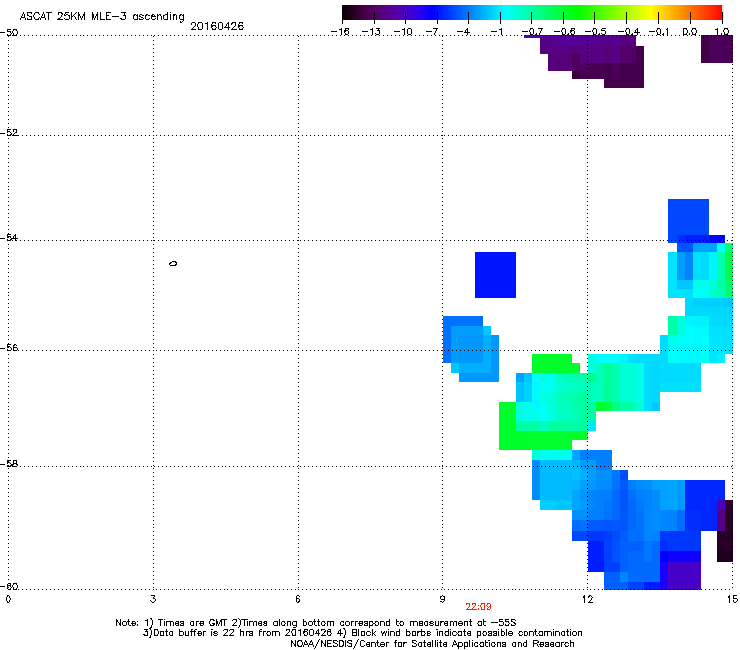Click the longitude axis label 6
This screenshot has width=740, height=650.
298,599
